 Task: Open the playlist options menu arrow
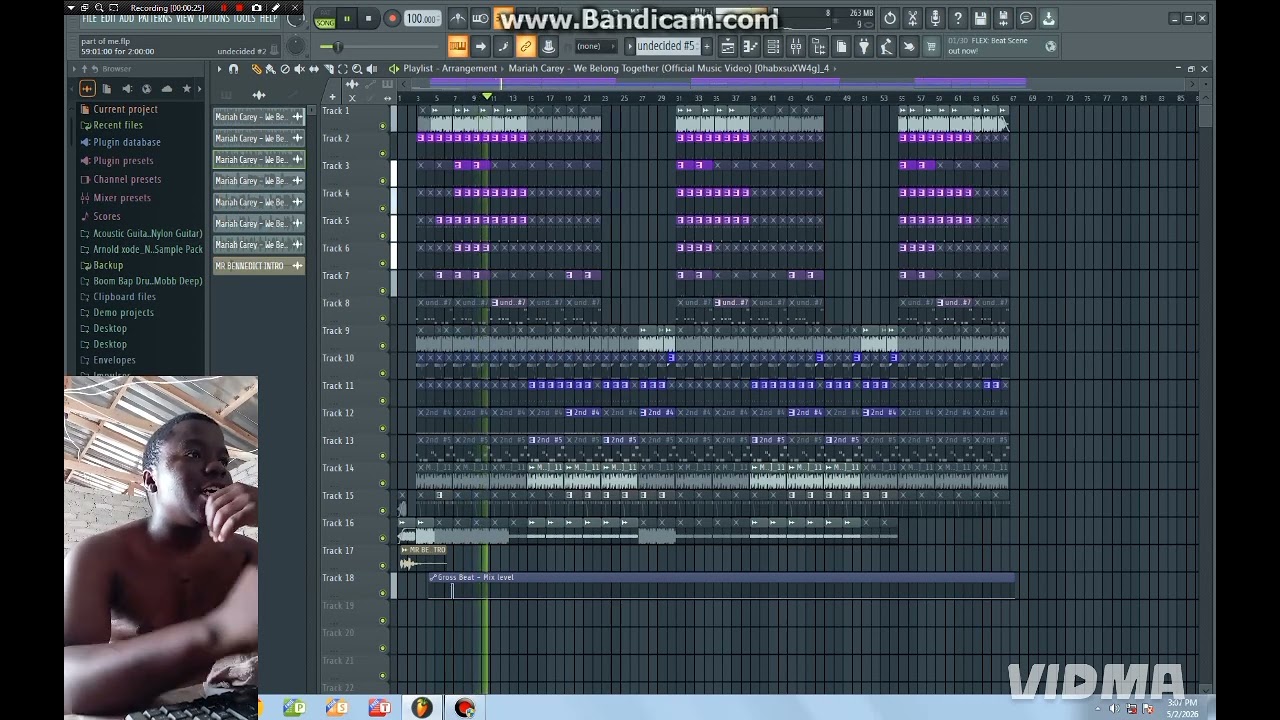(219, 68)
